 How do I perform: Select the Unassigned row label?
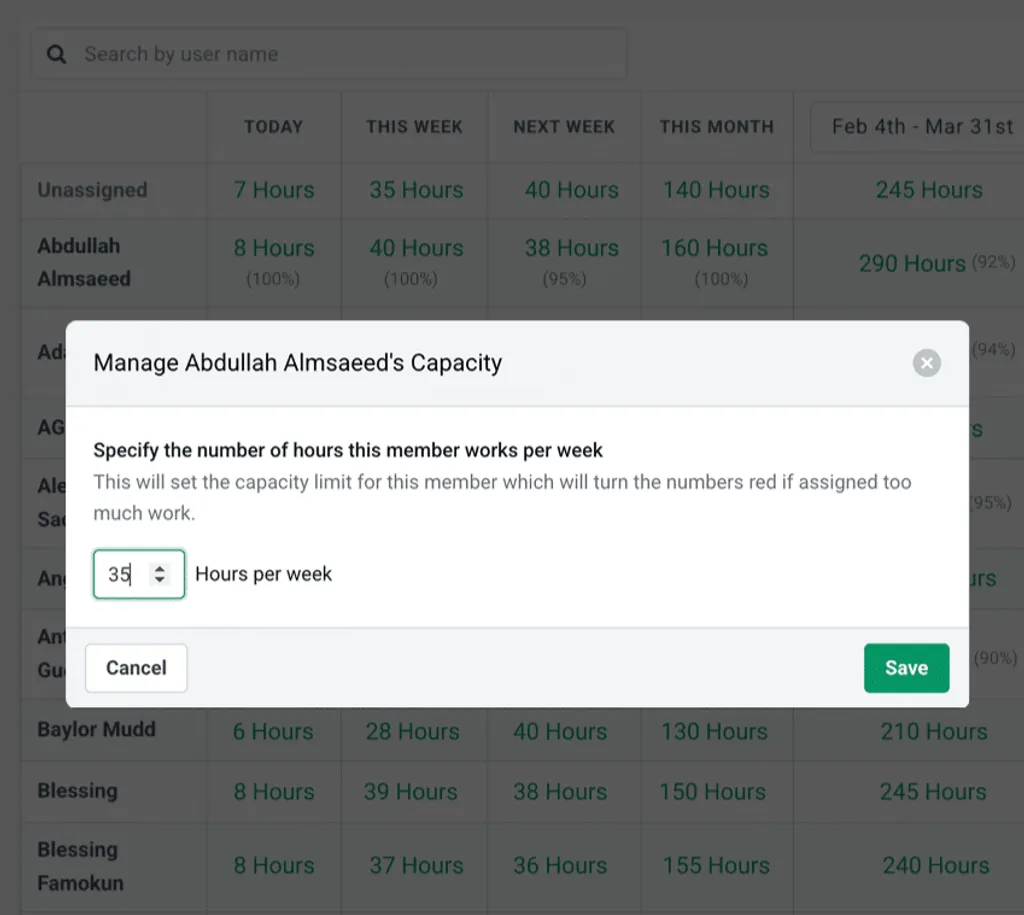click(92, 189)
